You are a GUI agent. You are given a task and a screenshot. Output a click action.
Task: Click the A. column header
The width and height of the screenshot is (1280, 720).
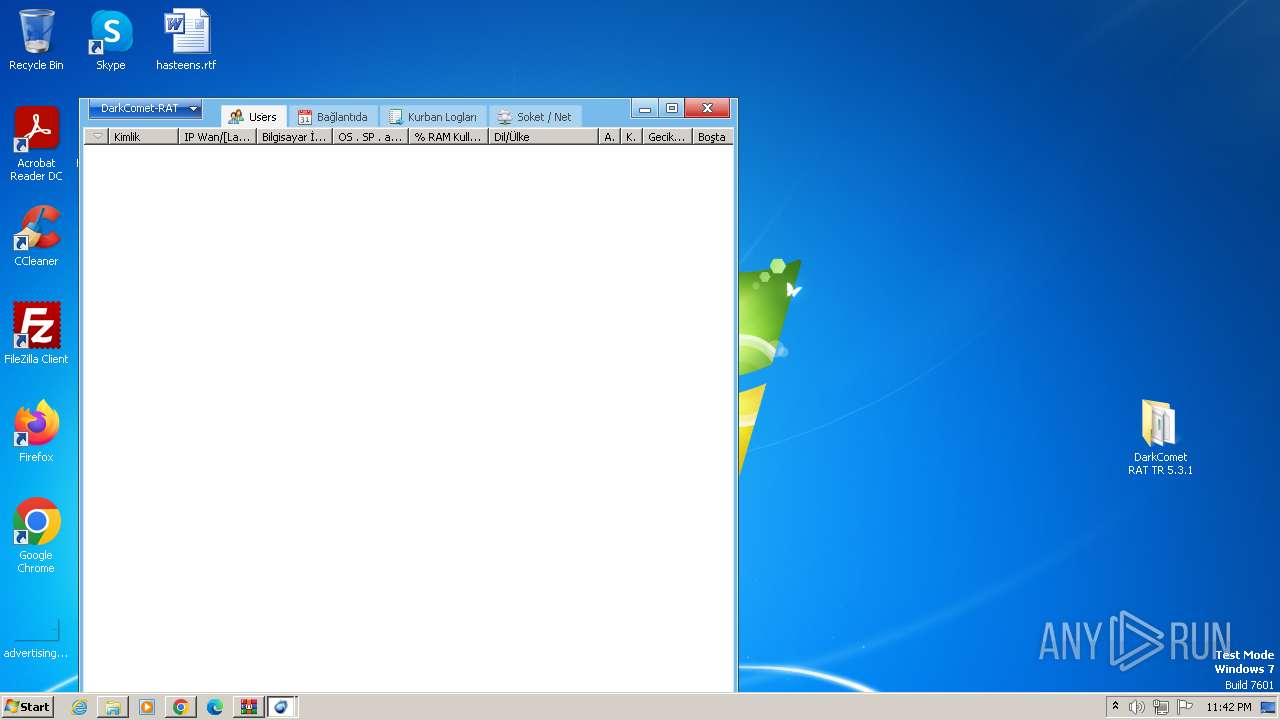[x=609, y=137]
